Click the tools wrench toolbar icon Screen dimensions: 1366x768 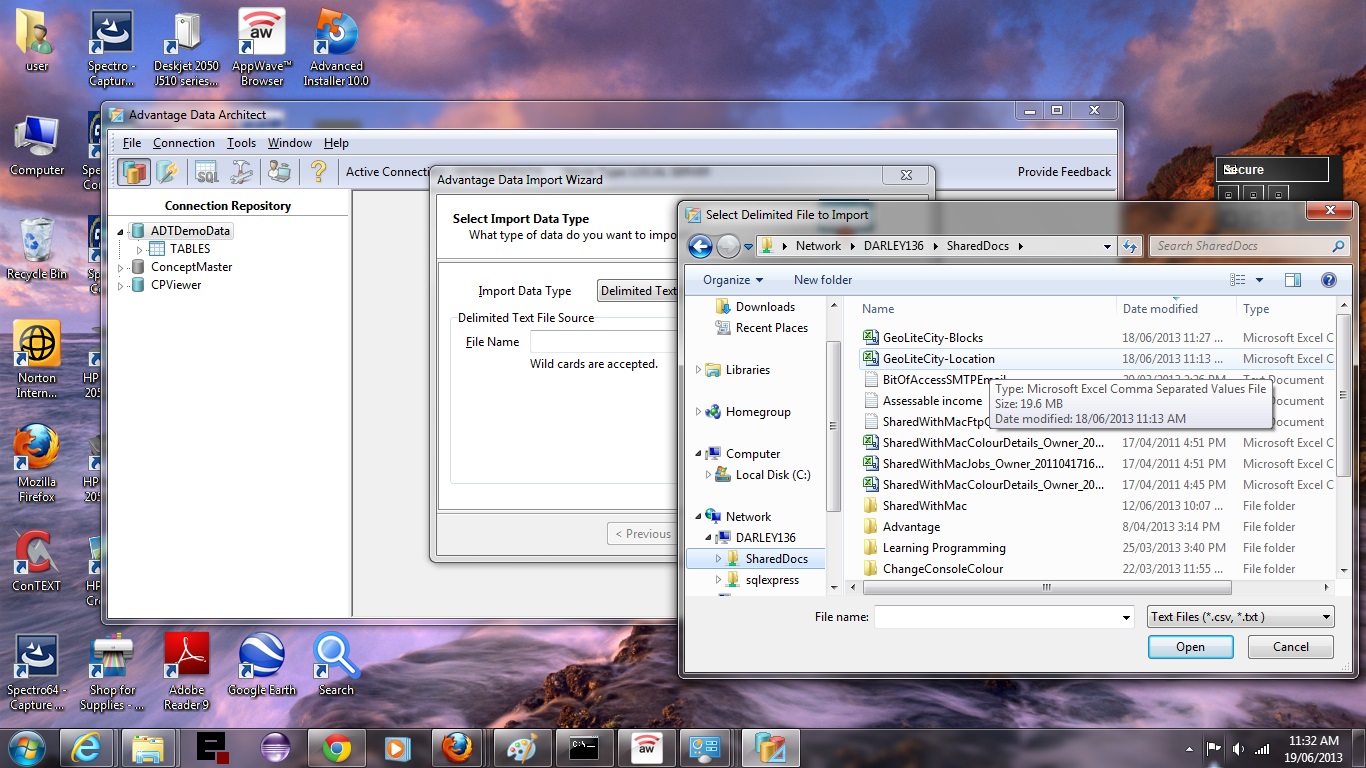(x=242, y=172)
